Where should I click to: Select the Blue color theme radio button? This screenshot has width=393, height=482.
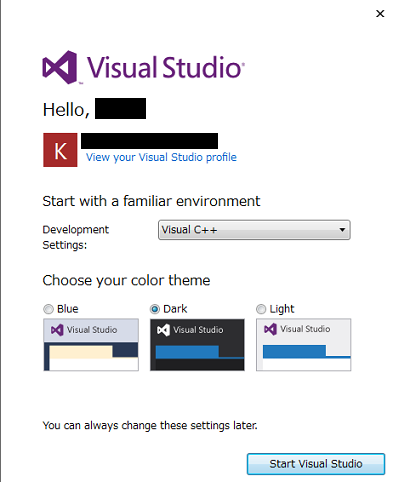[48, 309]
